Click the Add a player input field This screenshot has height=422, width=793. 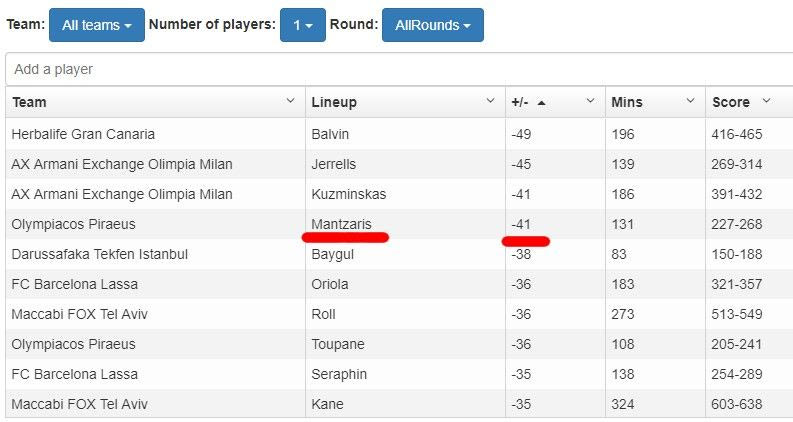tap(400, 70)
